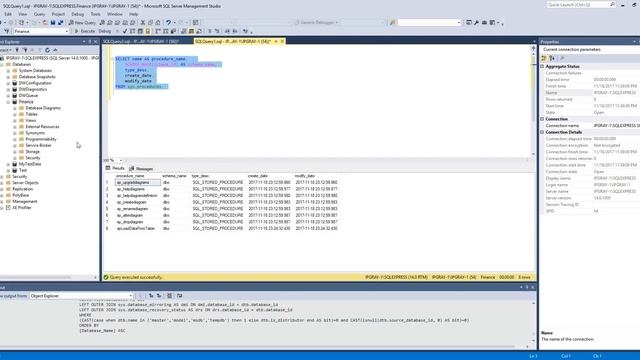Click the Find in Files icon
The width and height of the screenshot is (640, 360).
click(x=392, y=22)
